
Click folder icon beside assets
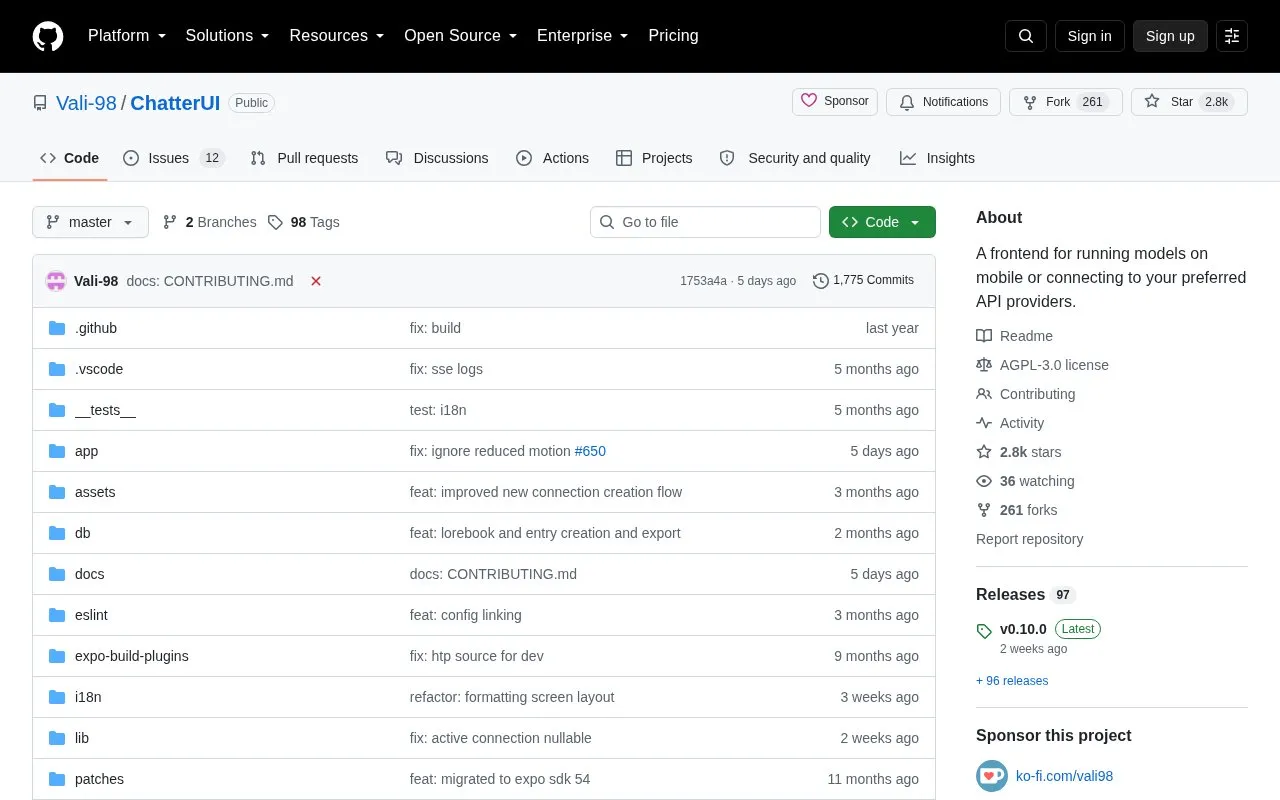click(x=57, y=492)
